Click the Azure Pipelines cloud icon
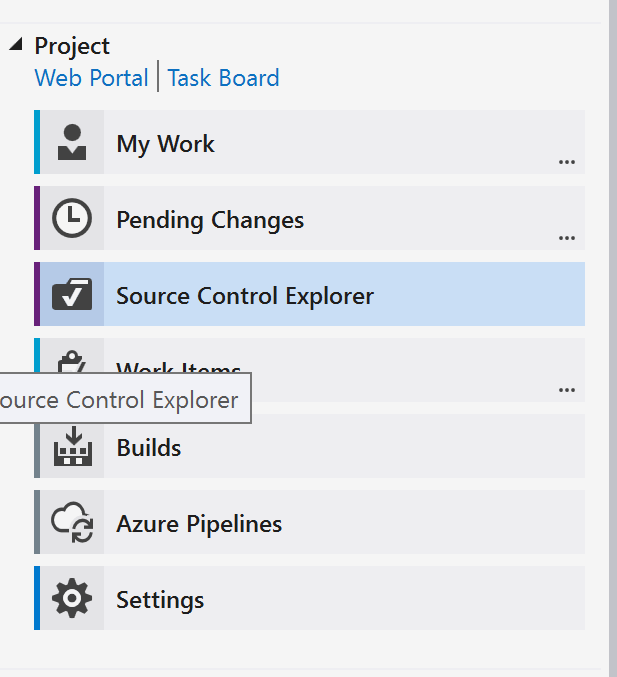Viewport: 617px width, 677px height. 71,523
